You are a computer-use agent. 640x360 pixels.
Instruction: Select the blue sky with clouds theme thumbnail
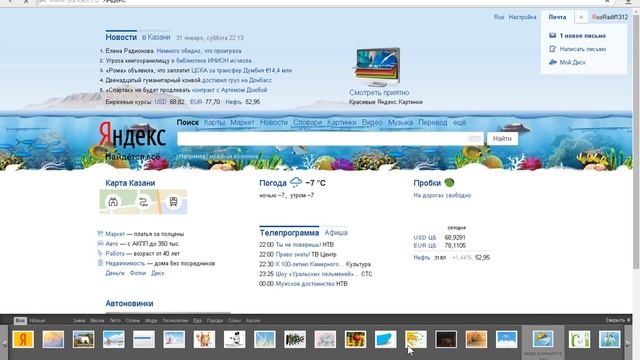(x=506, y=339)
